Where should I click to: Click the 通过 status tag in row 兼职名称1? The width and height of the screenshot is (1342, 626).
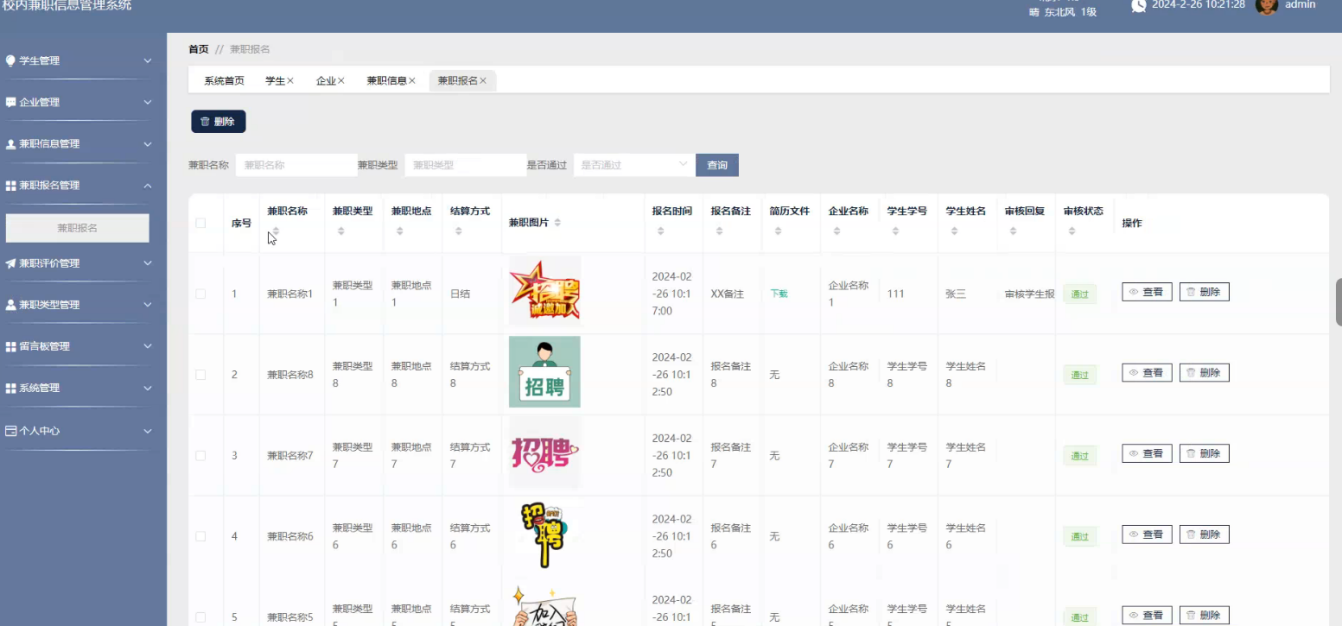(x=1080, y=294)
